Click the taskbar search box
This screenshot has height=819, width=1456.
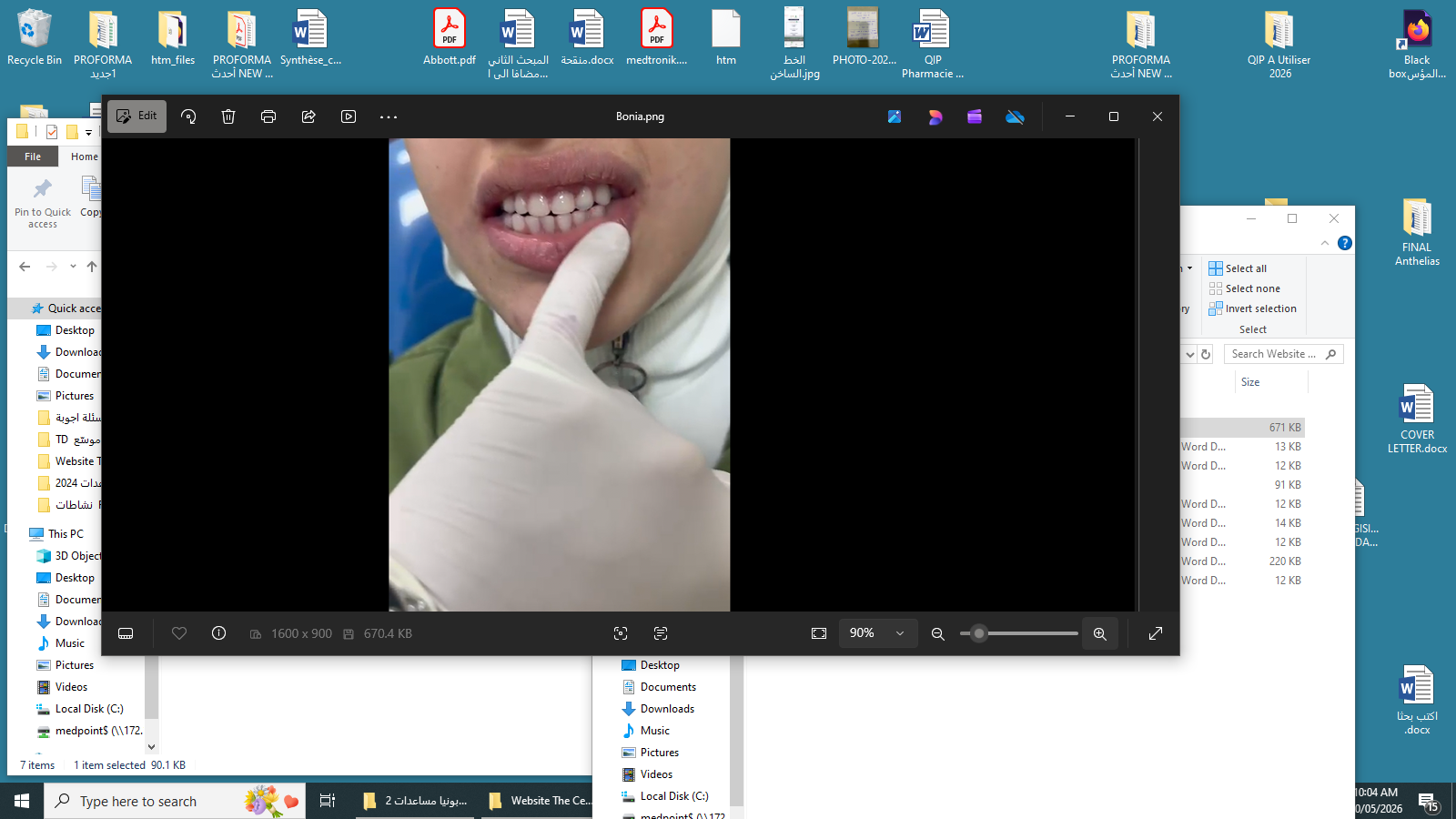(175, 801)
